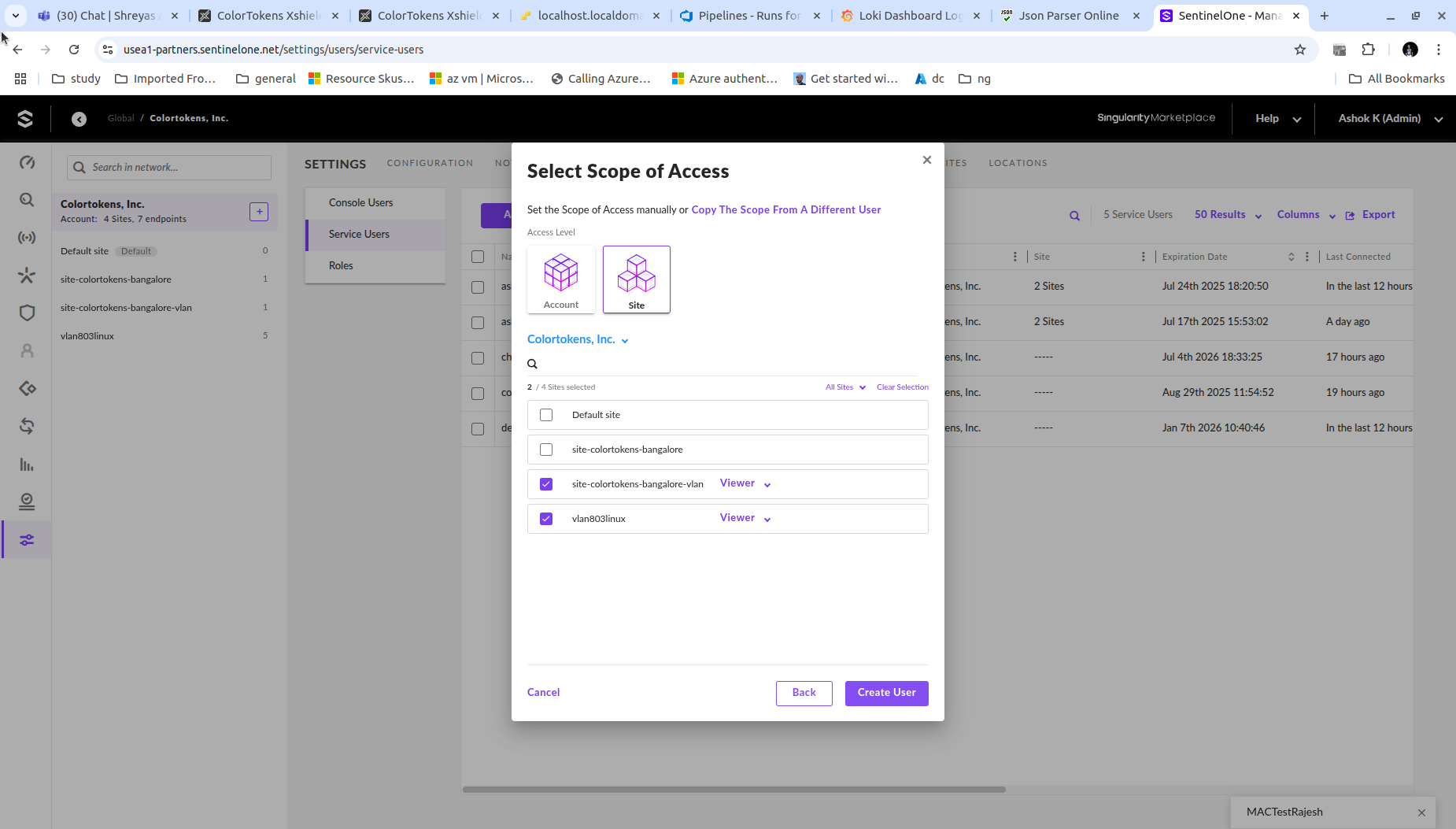Click the Settings sliders icon in sidebar

[26, 539]
